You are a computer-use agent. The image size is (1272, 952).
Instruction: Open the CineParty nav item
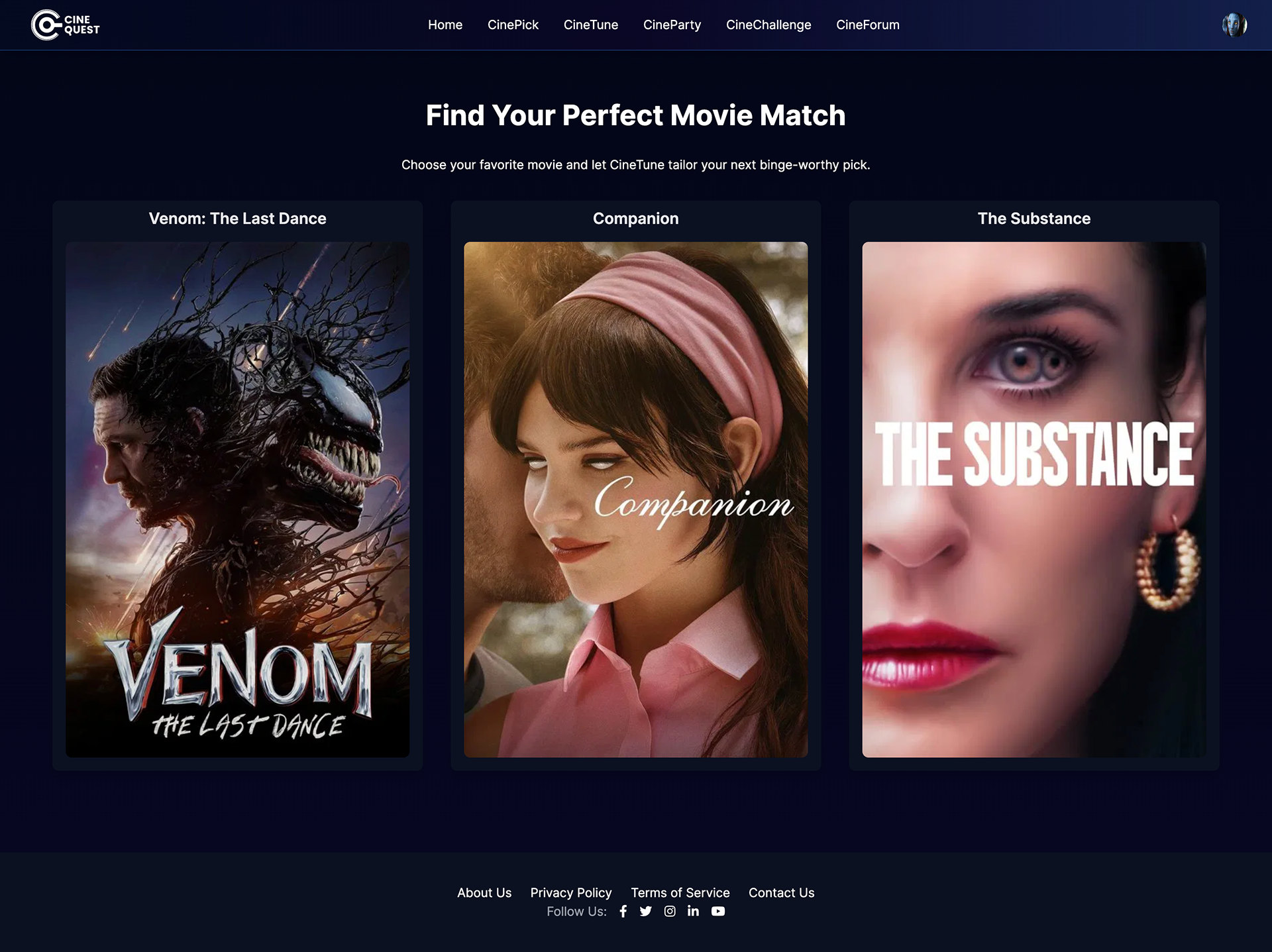pyautogui.click(x=672, y=25)
